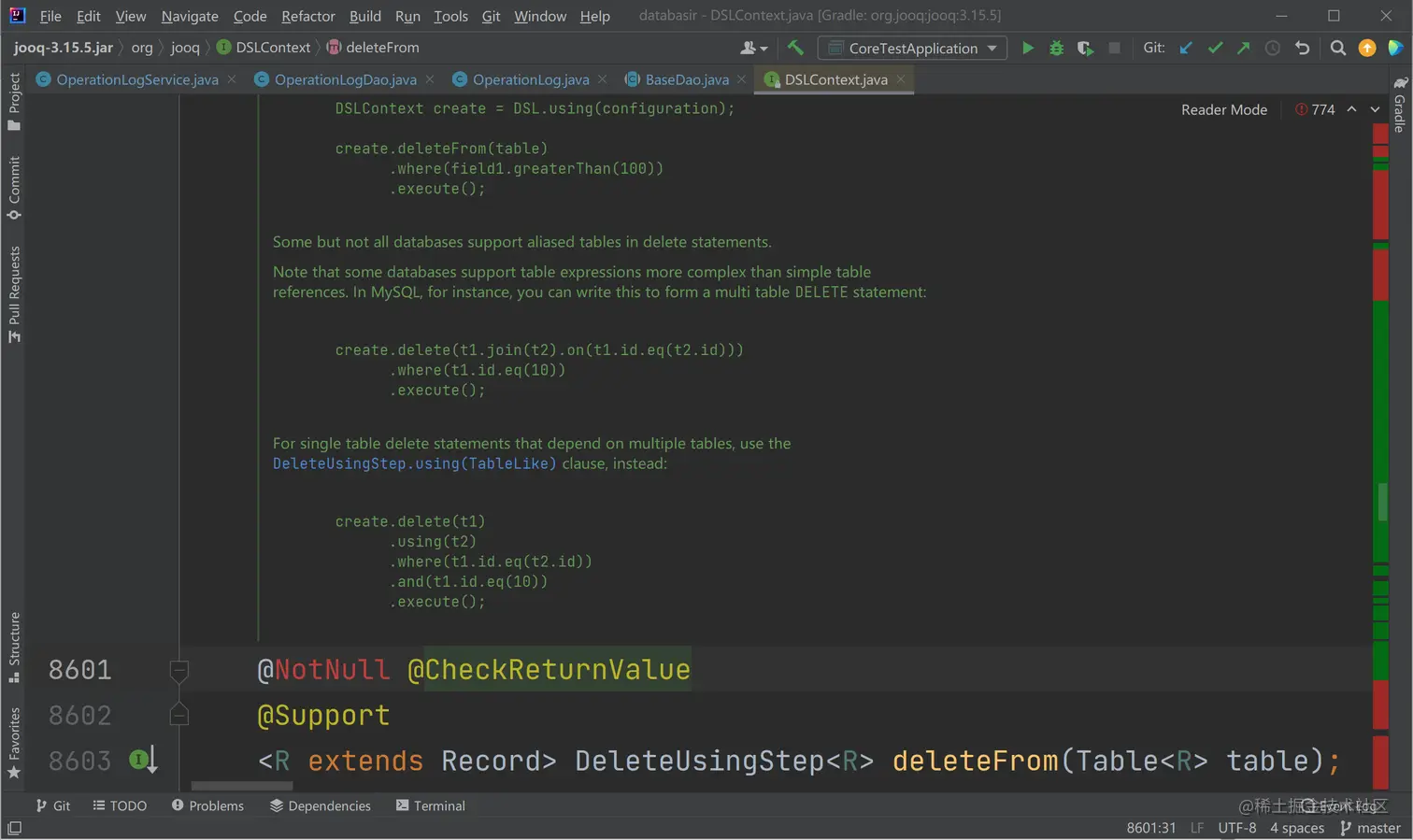
Task: Open the master git branch selector
Action: click(x=1370, y=828)
